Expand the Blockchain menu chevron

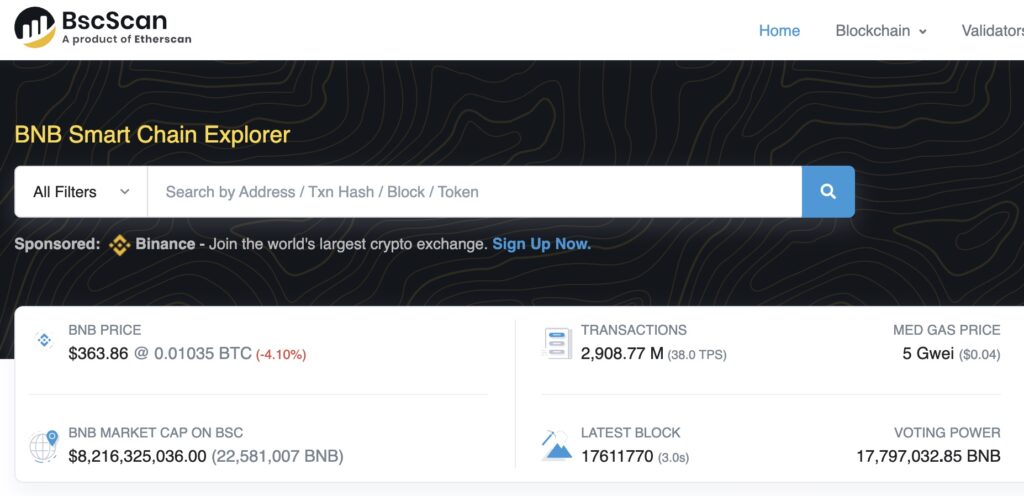tap(923, 31)
